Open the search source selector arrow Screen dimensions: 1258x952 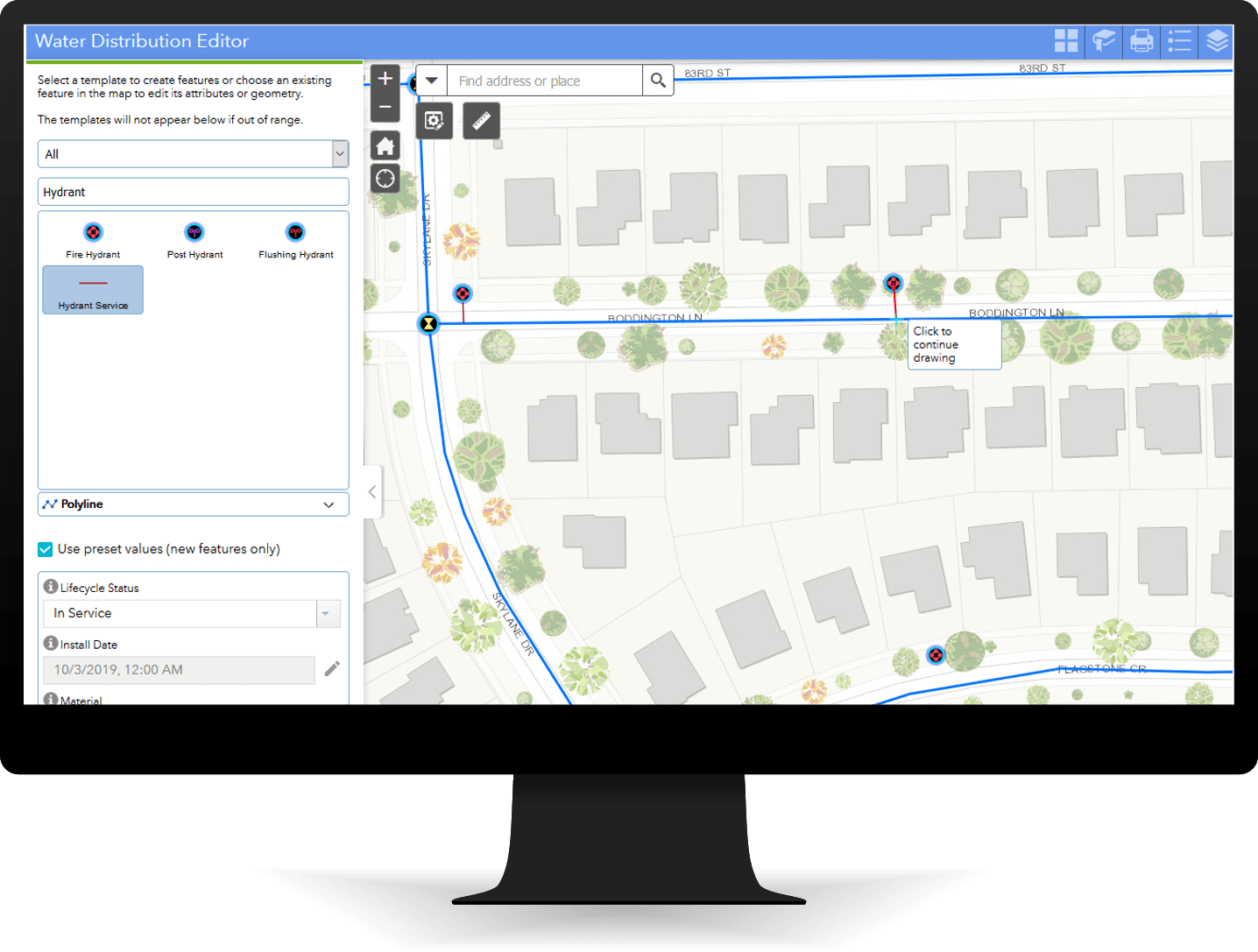pyautogui.click(x=431, y=80)
